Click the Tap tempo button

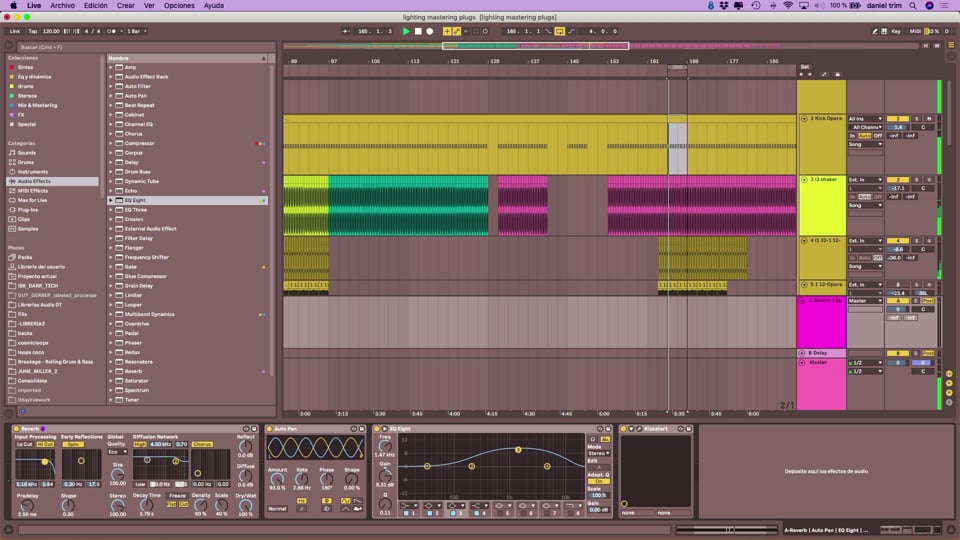point(32,31)
